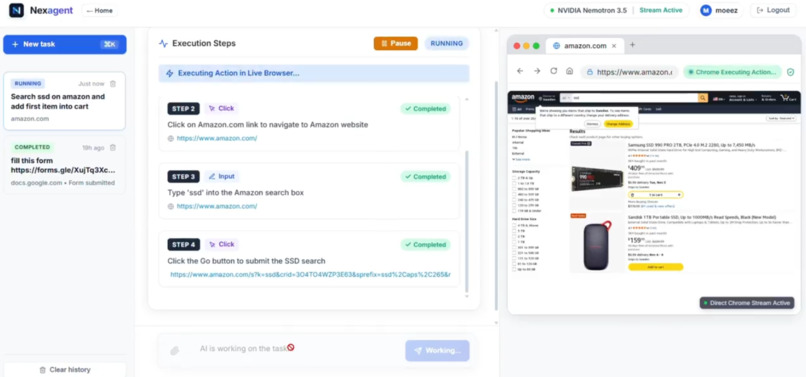Click the Nexagent logo icon
This screenshot has width=806, height=377.
coord(16,10)
